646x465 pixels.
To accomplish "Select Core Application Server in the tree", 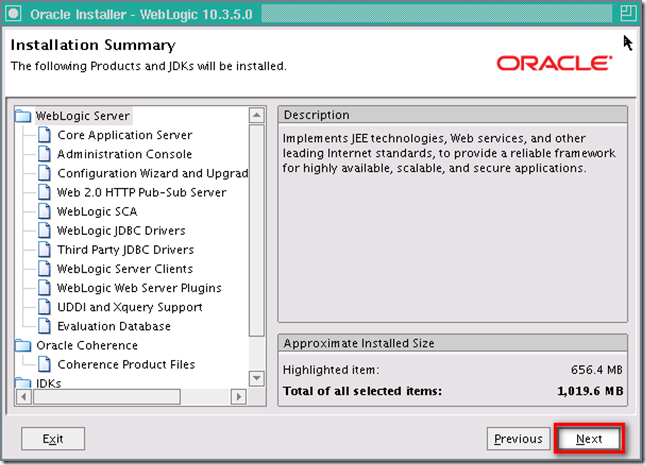I will click(x=125, y=135).
